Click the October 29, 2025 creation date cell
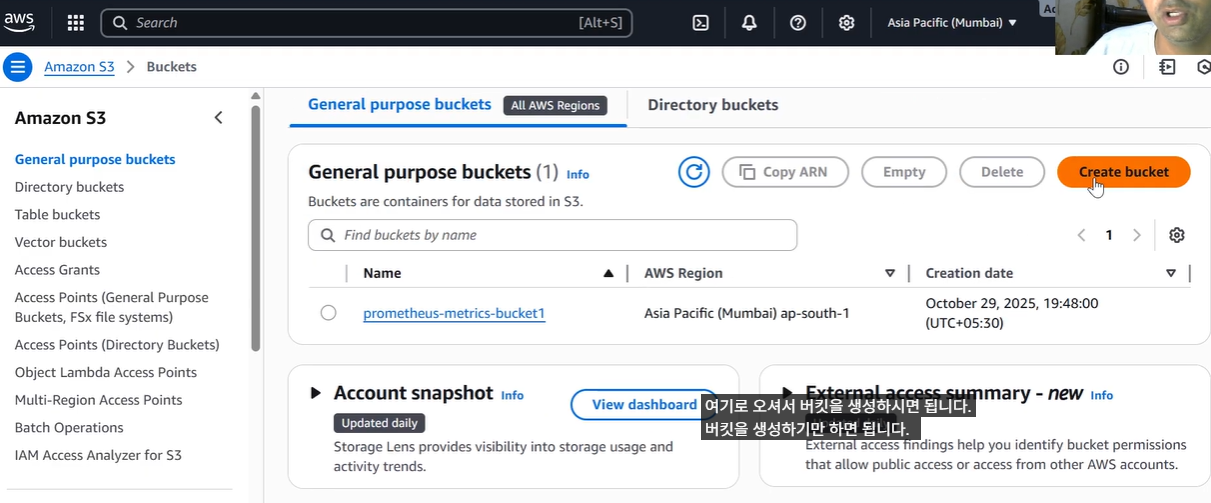 [1012, 313]
